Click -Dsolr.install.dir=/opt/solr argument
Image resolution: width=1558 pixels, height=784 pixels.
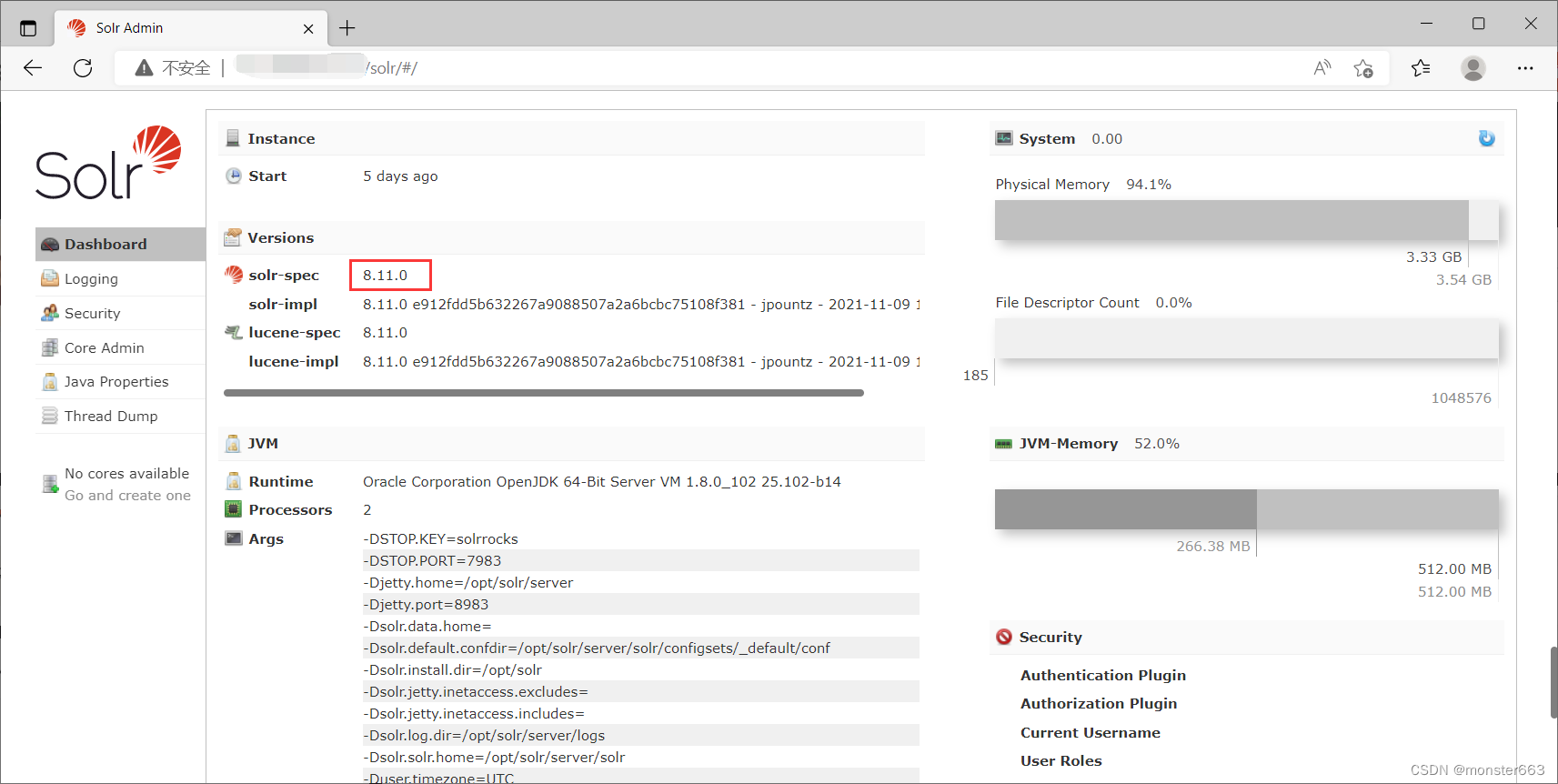pyautogui.click(x=452, y=670)
